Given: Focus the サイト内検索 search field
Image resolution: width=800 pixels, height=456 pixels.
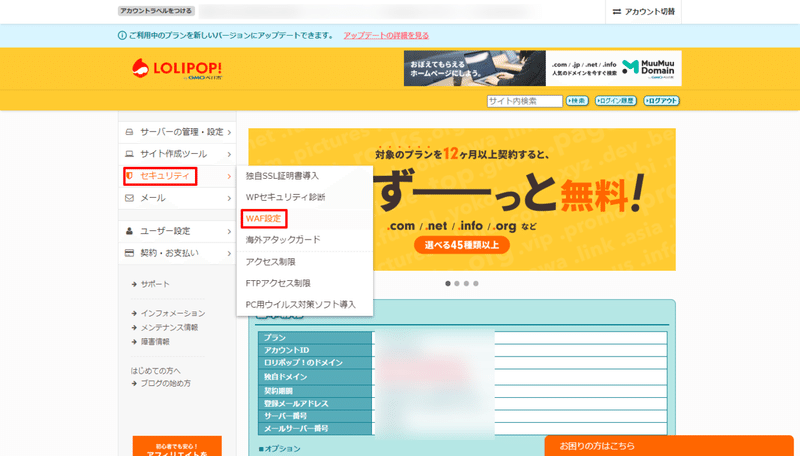Looking at the screenshot, I should 524,101.
